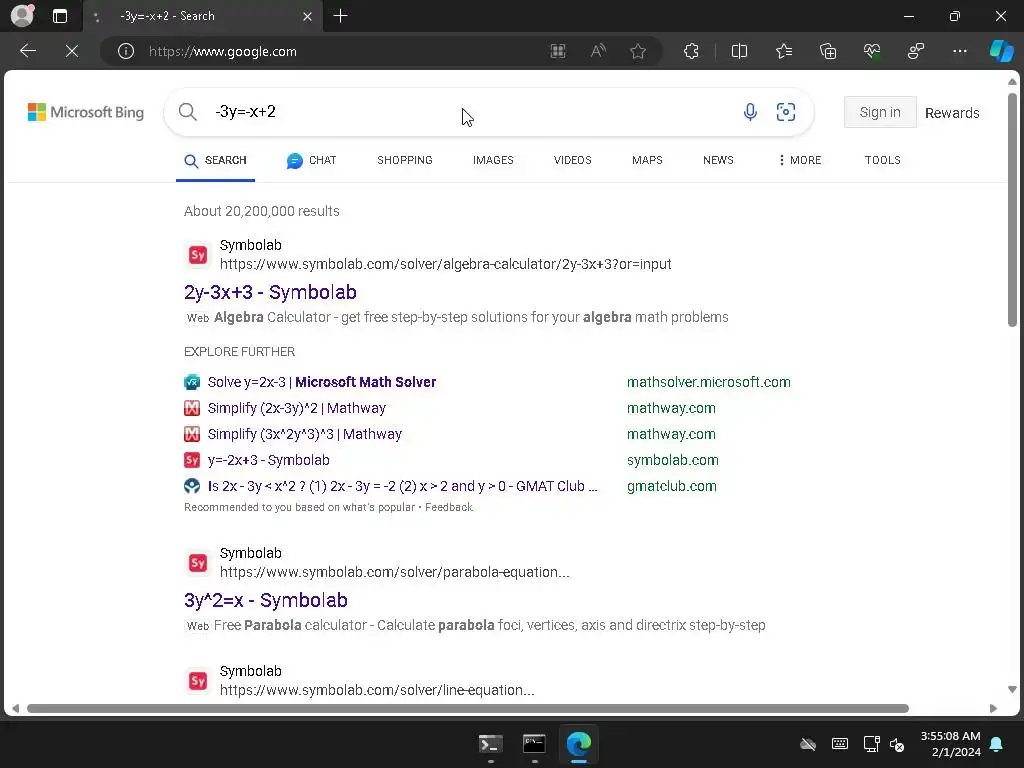Click the vertical scrollbar thumb
Viewport: 1024px width, 768px height.
pos(1012,209)
